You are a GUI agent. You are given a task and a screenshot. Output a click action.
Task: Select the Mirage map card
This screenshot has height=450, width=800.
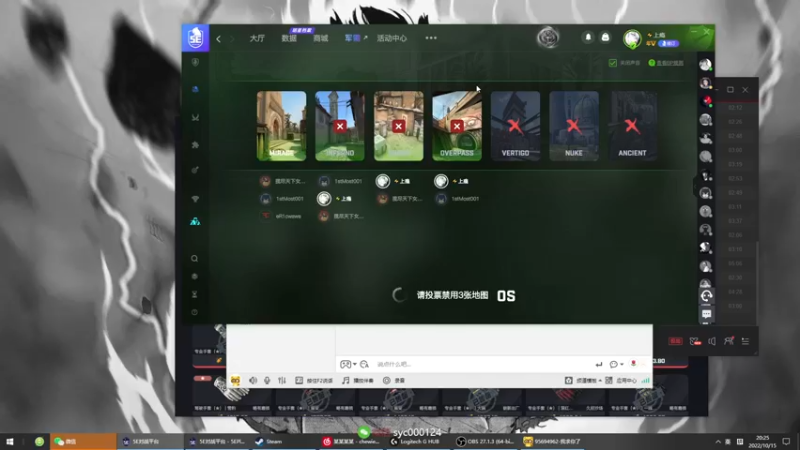[281, 126]
